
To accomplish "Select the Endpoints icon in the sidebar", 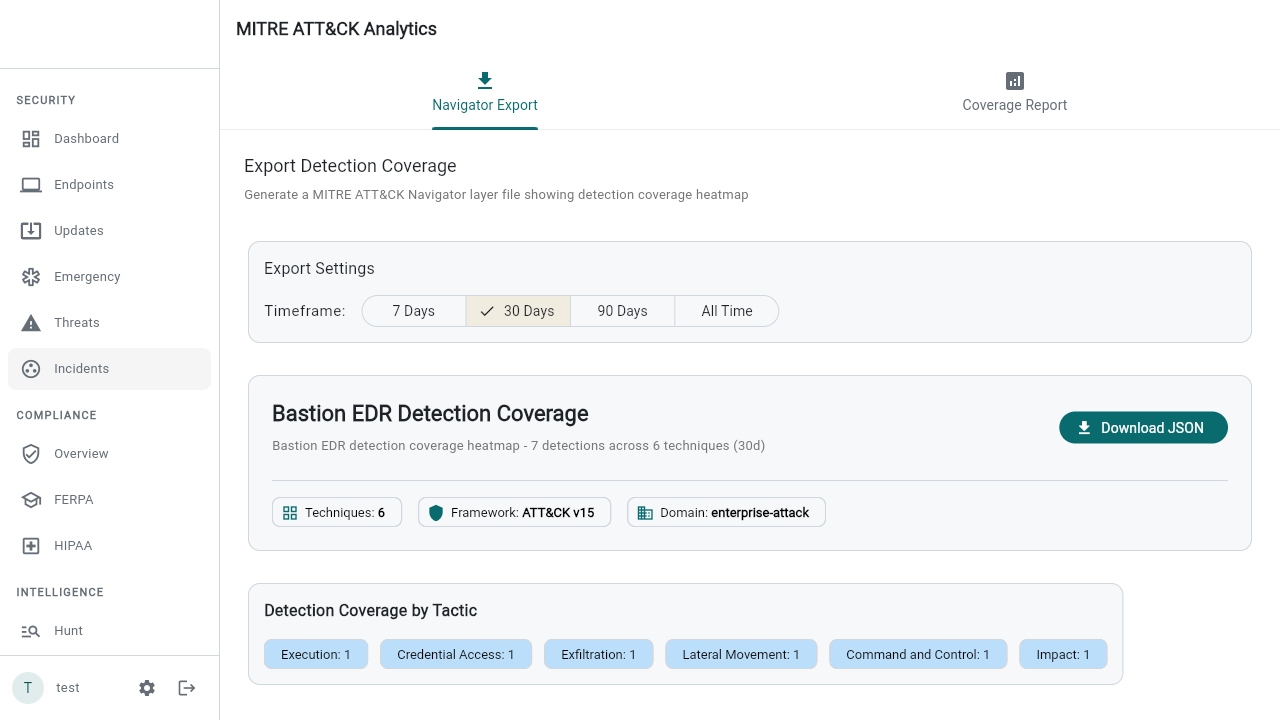I will pyautogui.click(x=31, y=184).
